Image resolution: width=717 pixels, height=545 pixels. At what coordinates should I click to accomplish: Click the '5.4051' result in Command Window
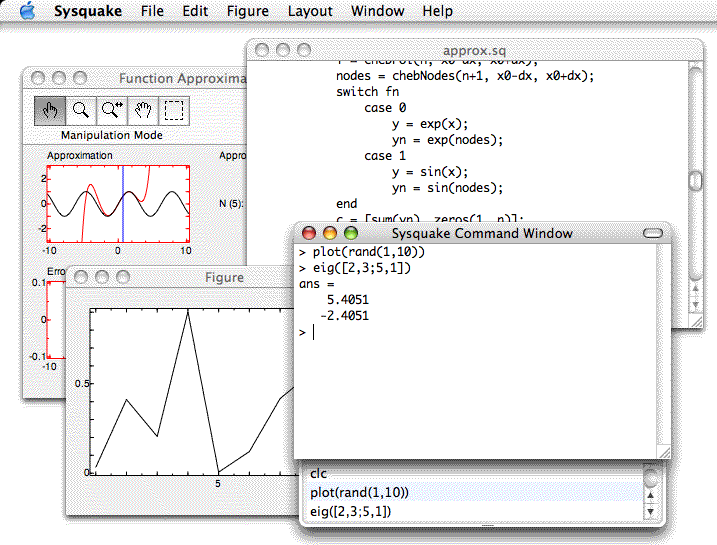348,300
